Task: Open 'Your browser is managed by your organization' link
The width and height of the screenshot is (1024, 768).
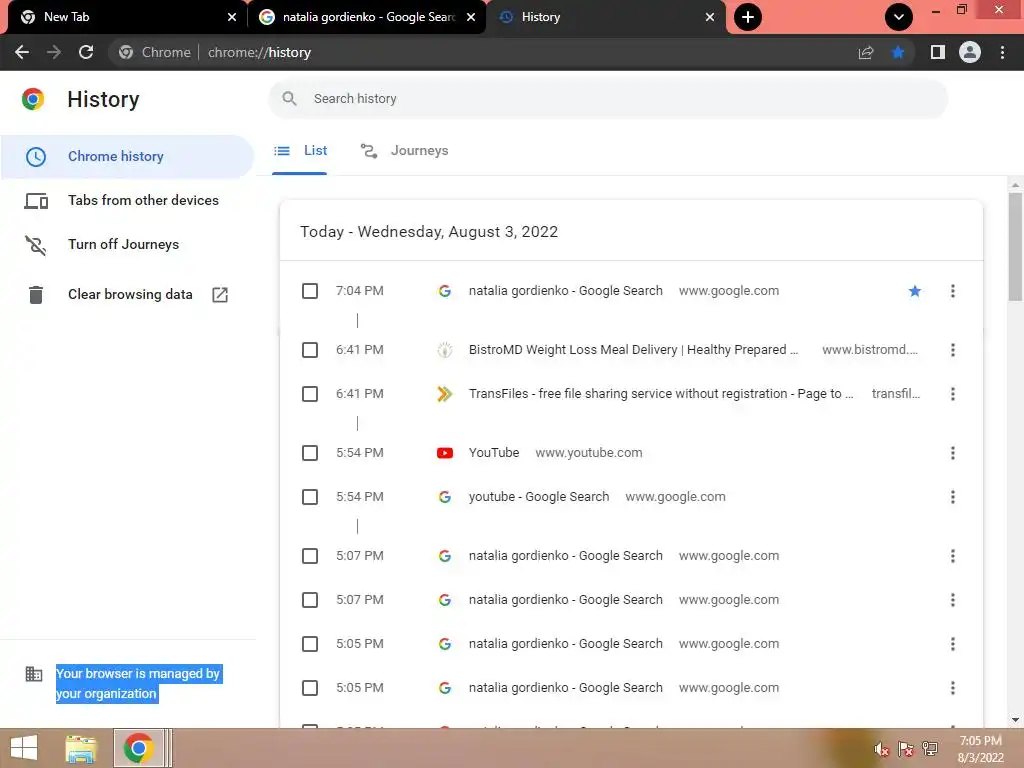Action: [x=138, y=684]
